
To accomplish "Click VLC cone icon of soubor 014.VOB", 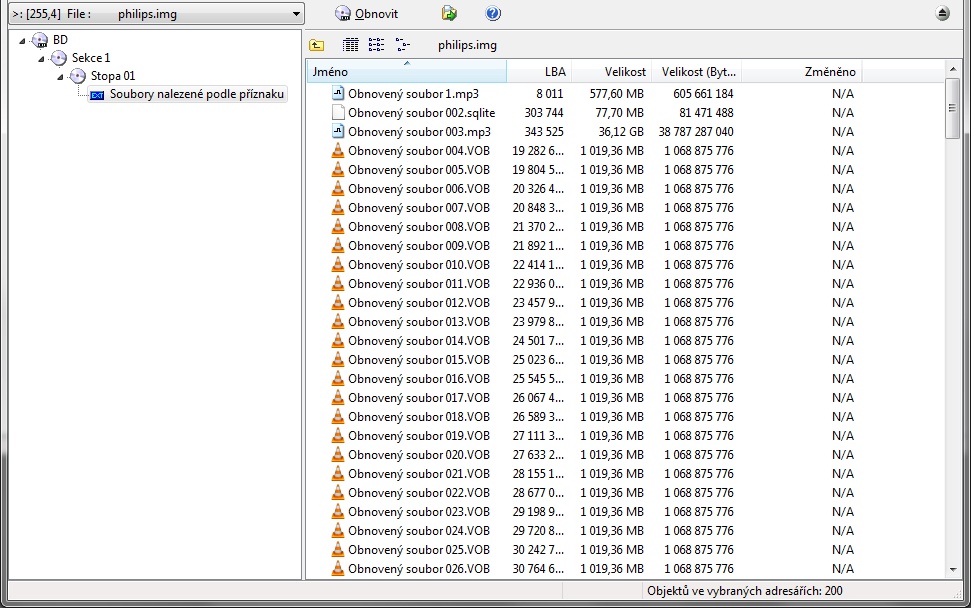I will [337, 340].
